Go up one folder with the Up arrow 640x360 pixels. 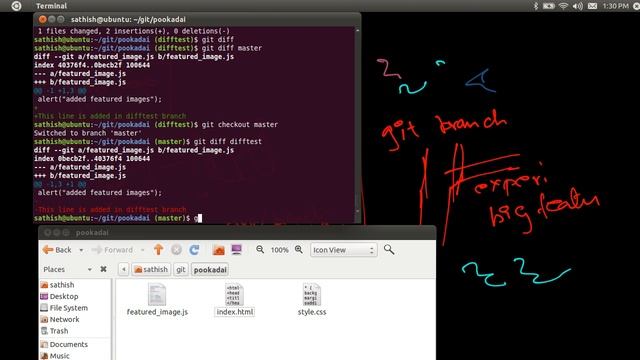coord(158,249)
